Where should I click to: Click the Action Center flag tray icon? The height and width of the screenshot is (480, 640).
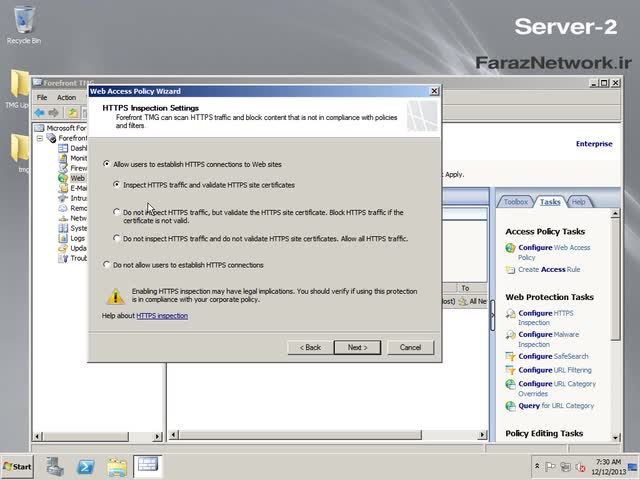pos(550,467)
